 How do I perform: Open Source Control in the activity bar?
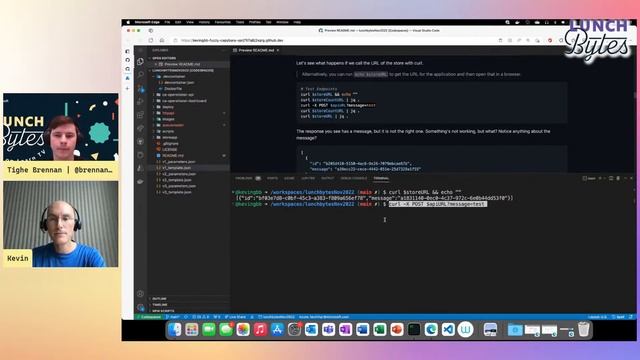pyautogui.click(x=140, y=88)
